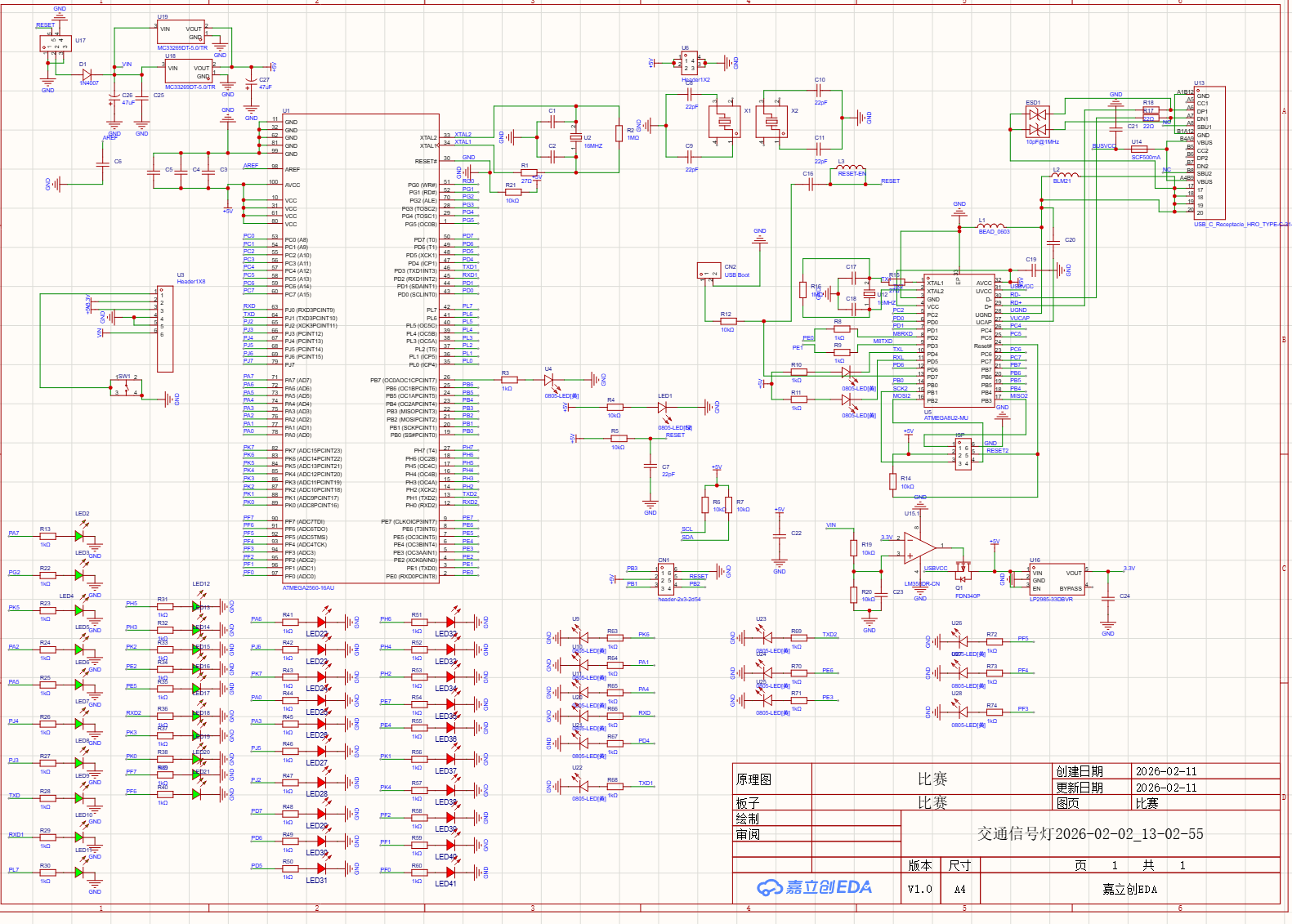The image size is (1292, 924).
Task: Select the U3 Header1X8 connector
Action: (165, 328)
